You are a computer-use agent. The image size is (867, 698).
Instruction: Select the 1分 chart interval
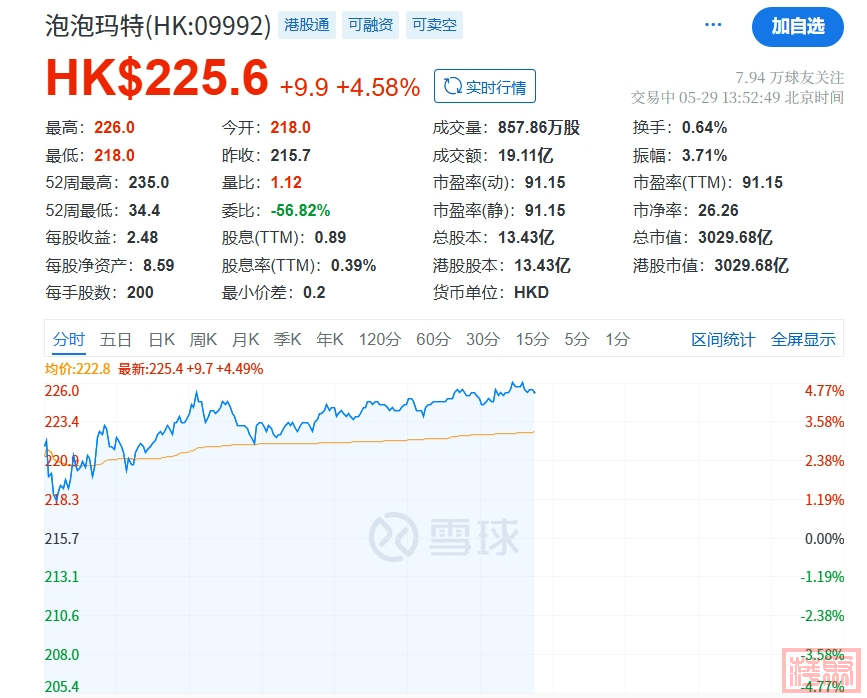(x=618, y=339)
